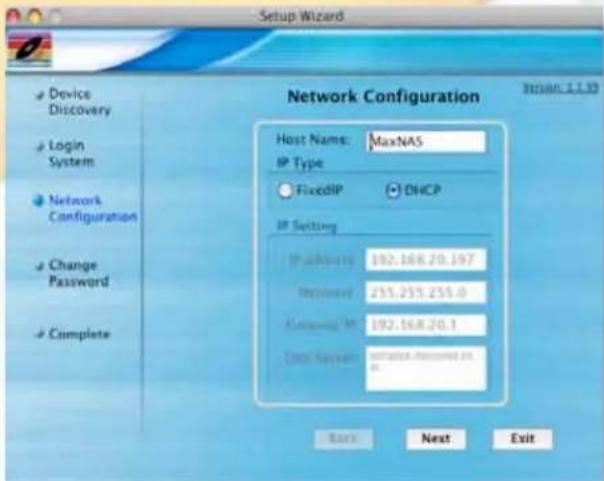Click the Setup Wizard window title
604x481 pixels.
coord(301,16)
